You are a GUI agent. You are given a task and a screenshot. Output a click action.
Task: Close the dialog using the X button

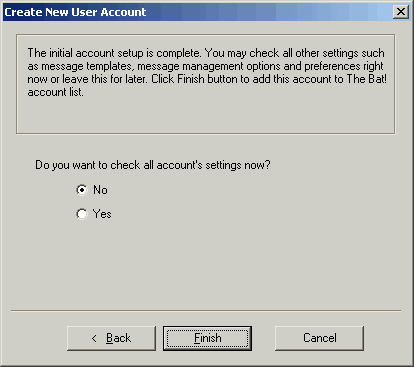point(401,12)
